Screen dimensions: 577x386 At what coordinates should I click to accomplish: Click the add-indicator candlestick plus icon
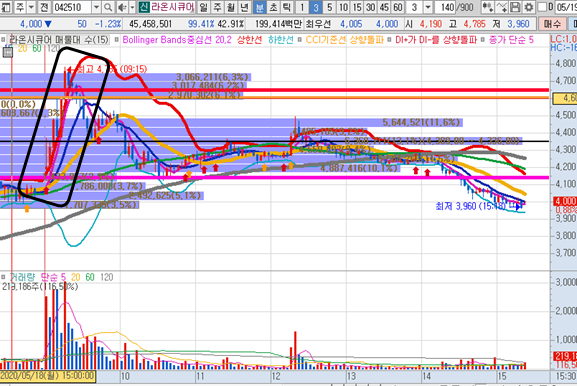pos(488,7)
